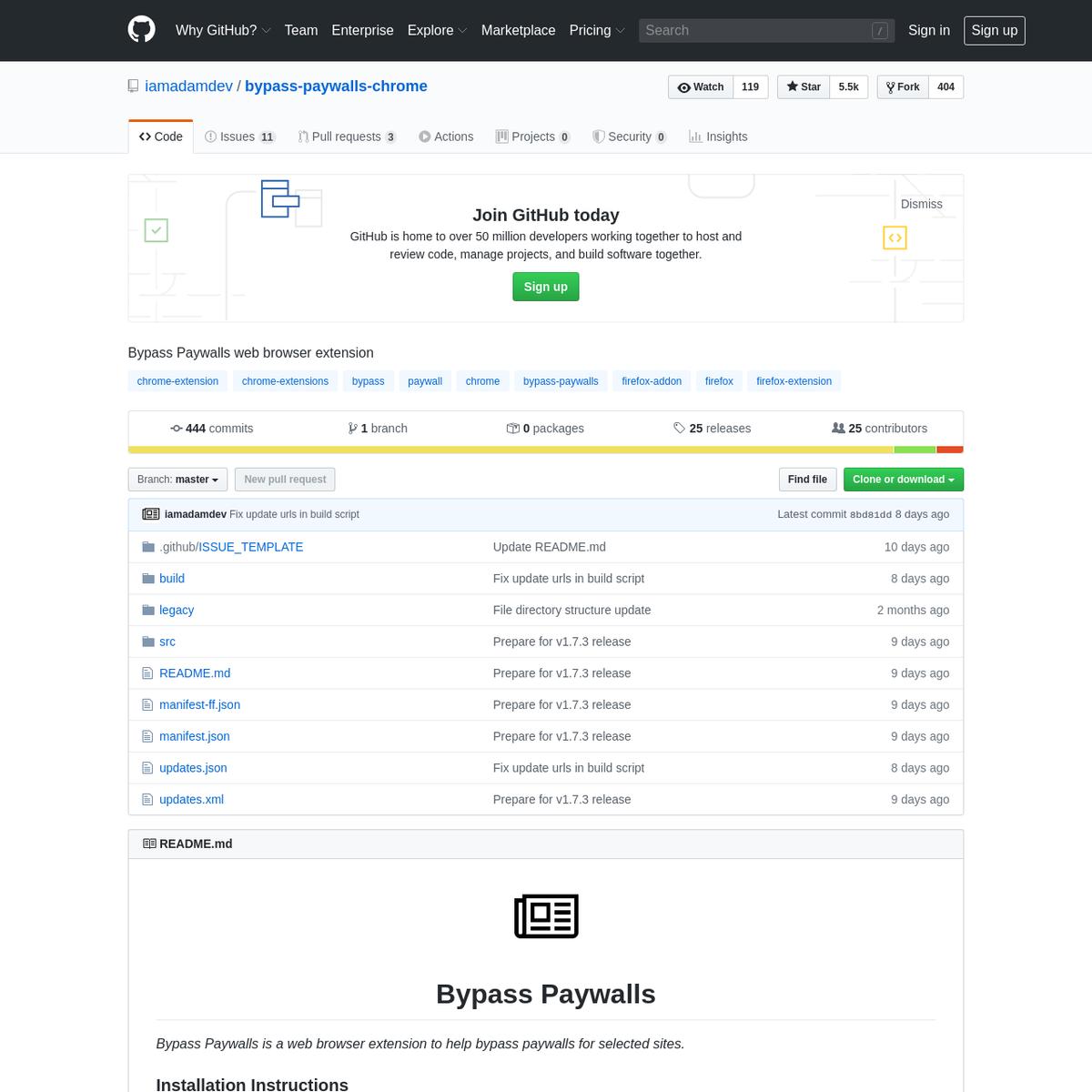Open the Branch: master dropdown
Viewport: 1092px width, 1092px height.
(x=177, y=480)
